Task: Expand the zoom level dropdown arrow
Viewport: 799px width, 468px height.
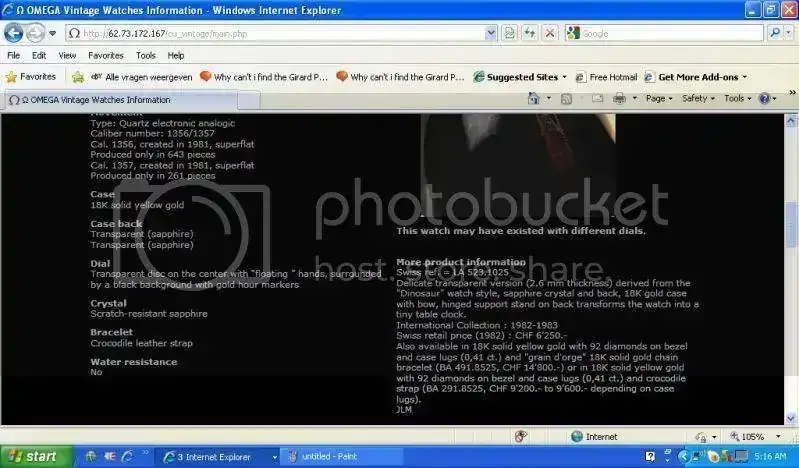Action: tap(778, 437)
